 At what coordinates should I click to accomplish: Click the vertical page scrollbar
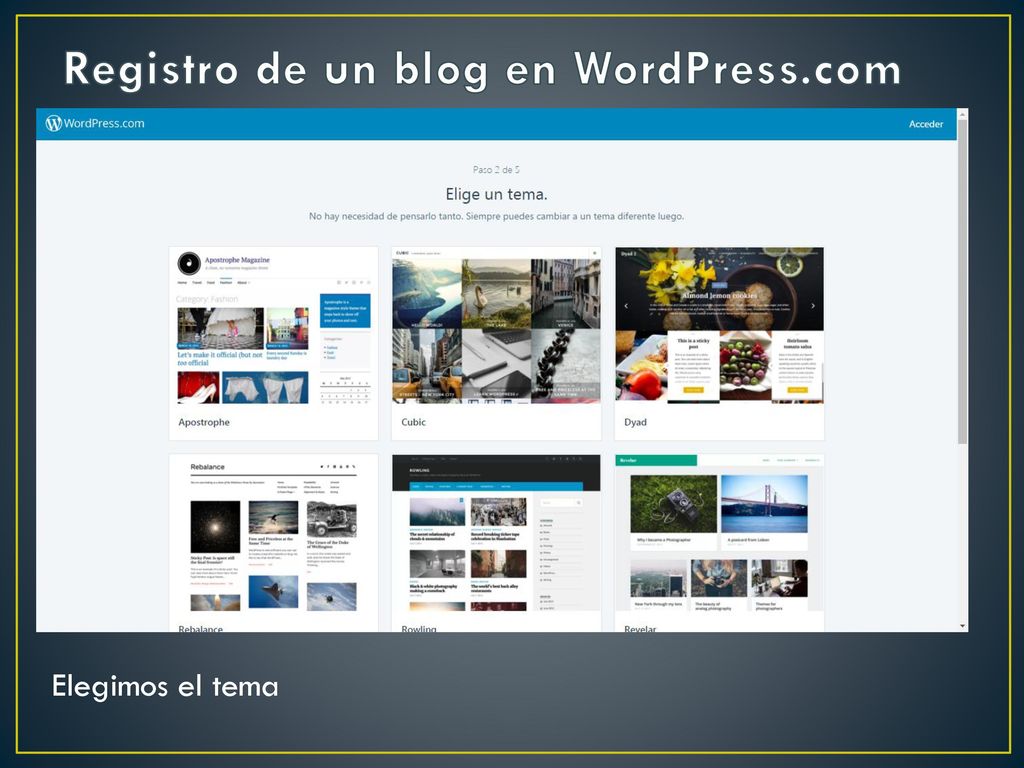pos(963,281)
